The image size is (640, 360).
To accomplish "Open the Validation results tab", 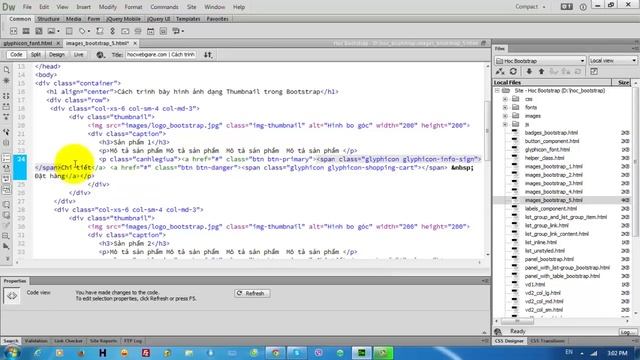I will pos(36,341).
